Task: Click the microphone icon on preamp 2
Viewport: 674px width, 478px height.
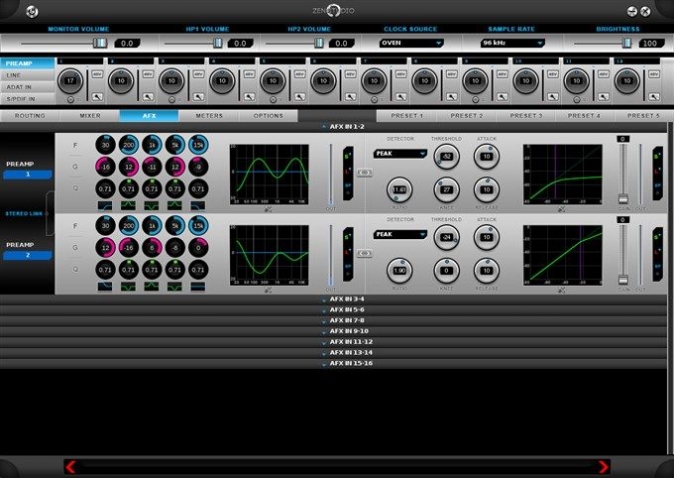Action: [x=148, y=97]
